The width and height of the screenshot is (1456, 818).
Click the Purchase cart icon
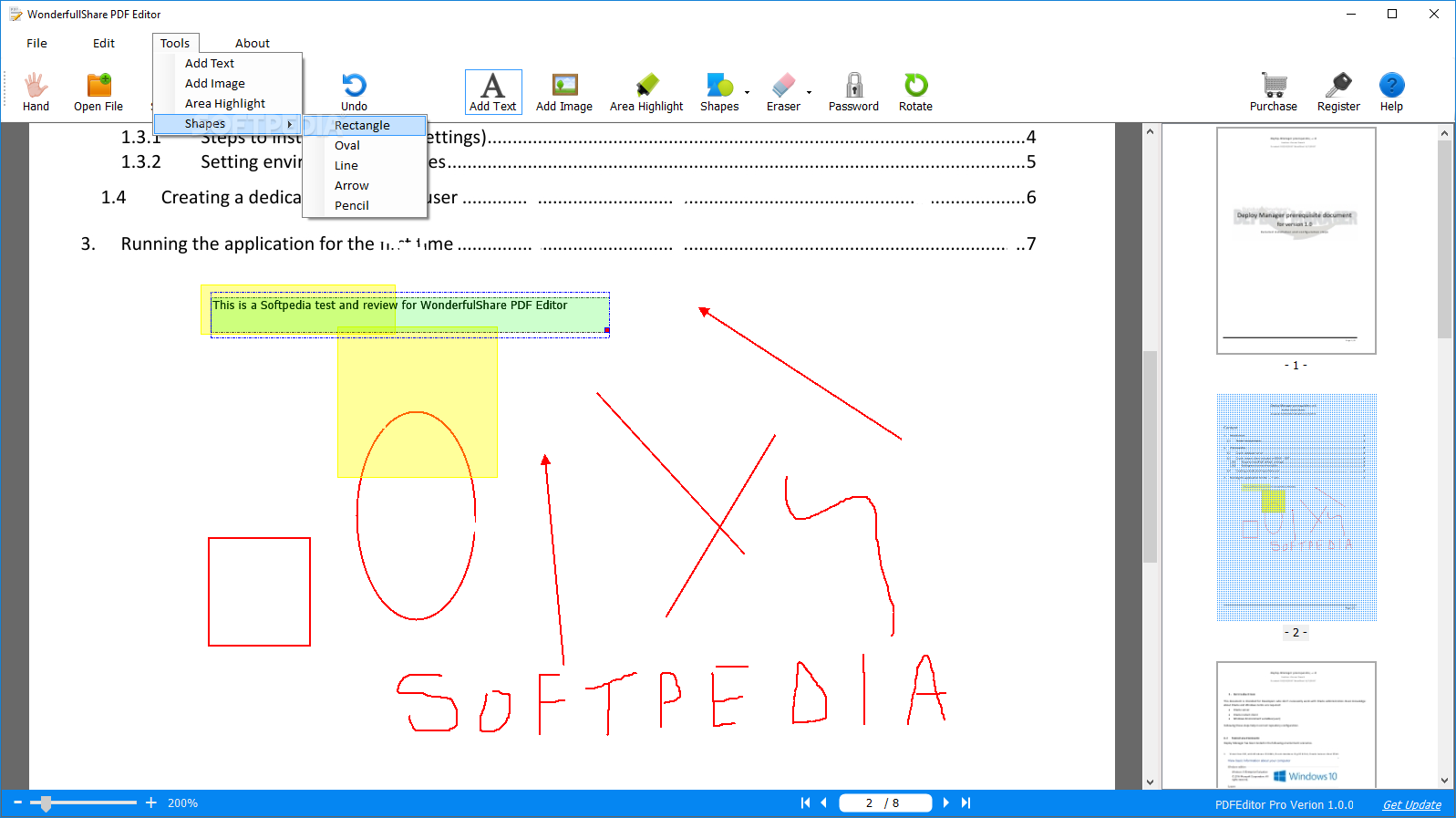(1274, 92)
